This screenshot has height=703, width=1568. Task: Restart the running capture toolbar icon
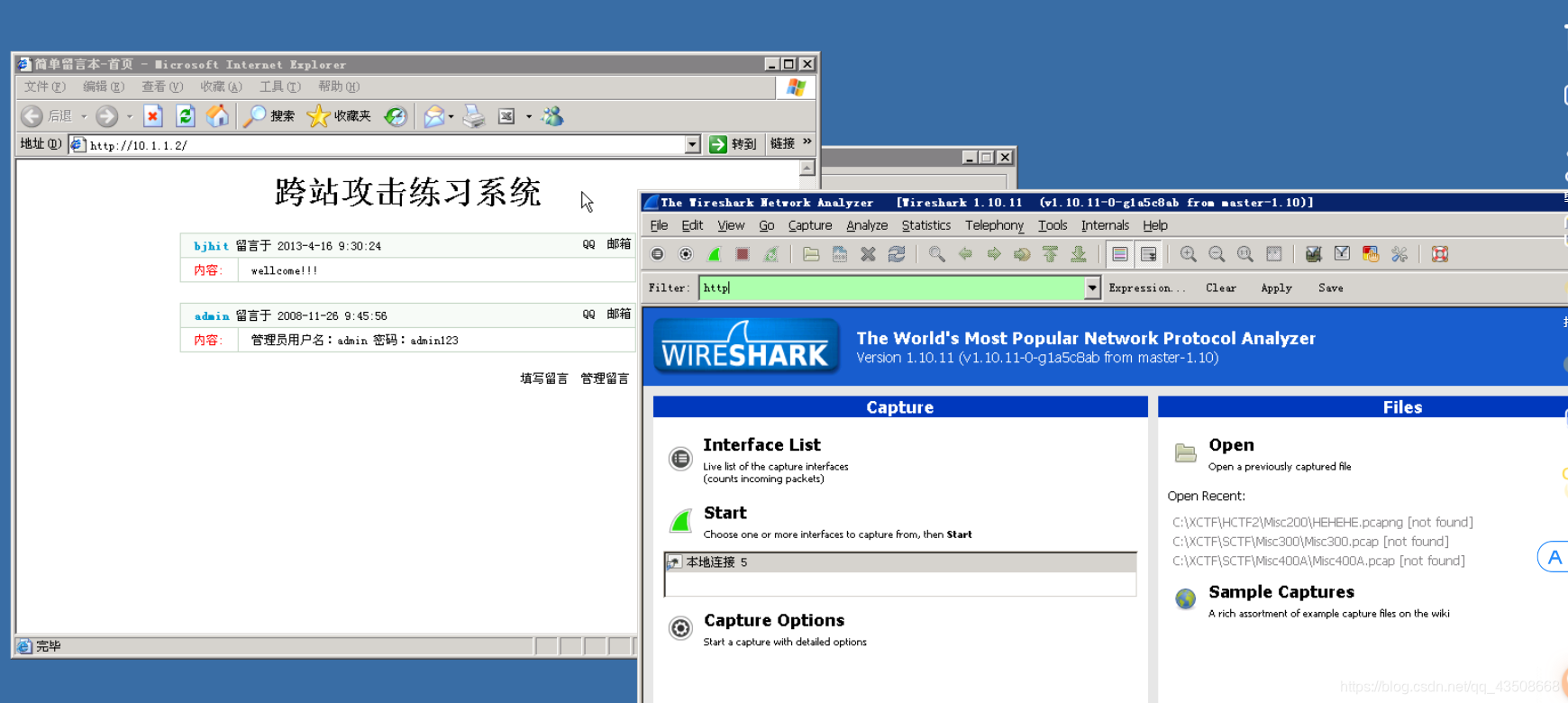[x=771, y=254]
